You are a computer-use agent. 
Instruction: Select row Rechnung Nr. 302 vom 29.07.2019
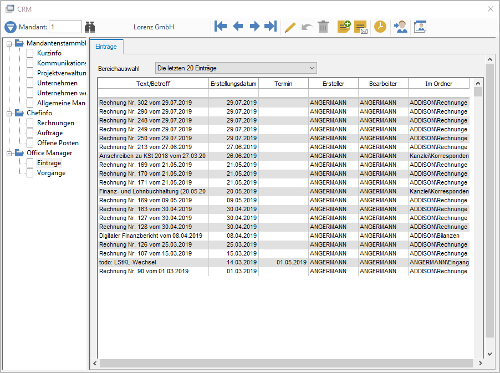point(284,102)
